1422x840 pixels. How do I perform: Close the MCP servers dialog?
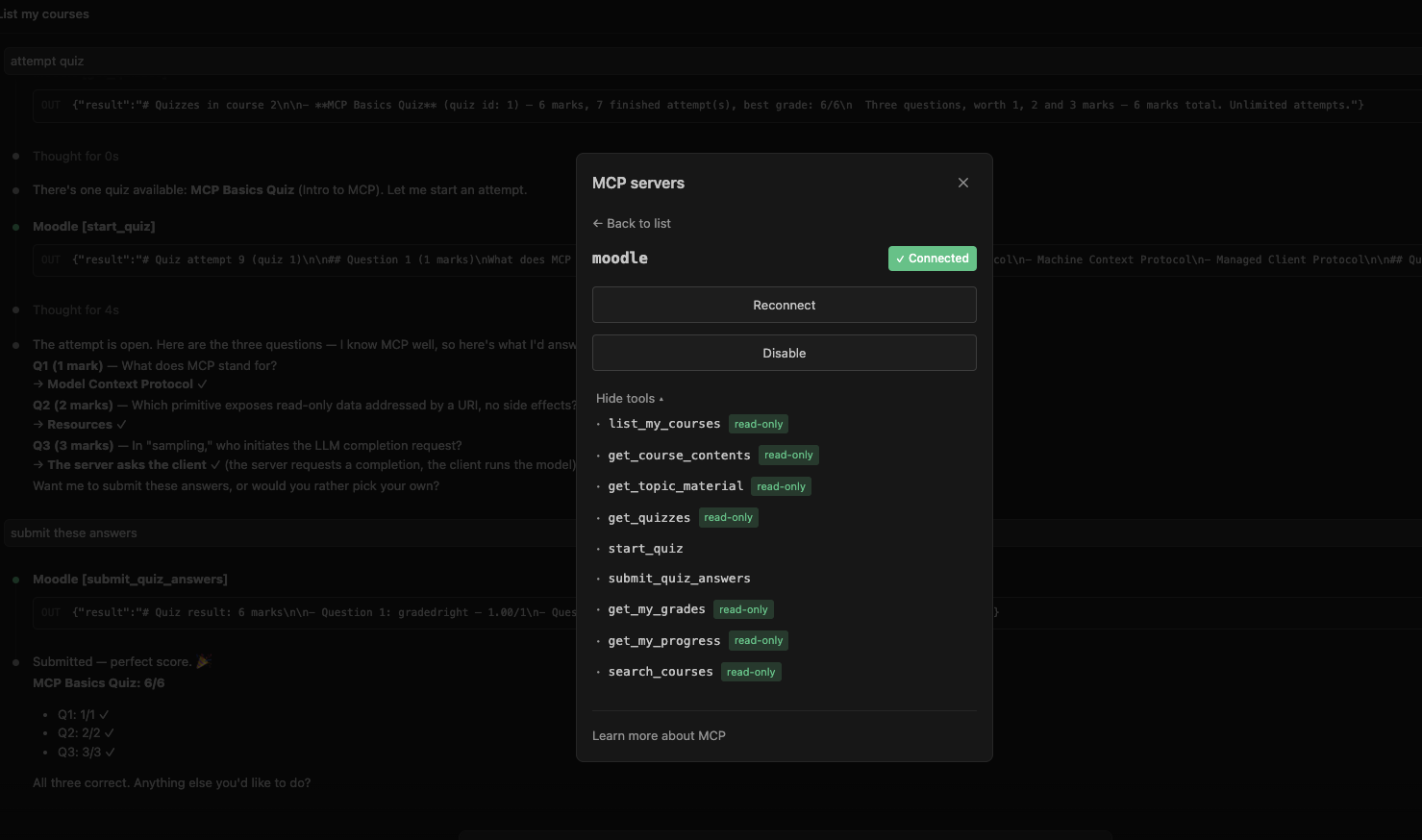pos(963,183)
